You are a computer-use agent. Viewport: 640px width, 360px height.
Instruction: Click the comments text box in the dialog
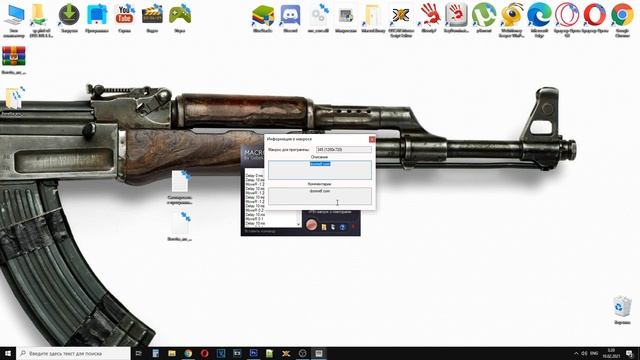click(320, 196)
